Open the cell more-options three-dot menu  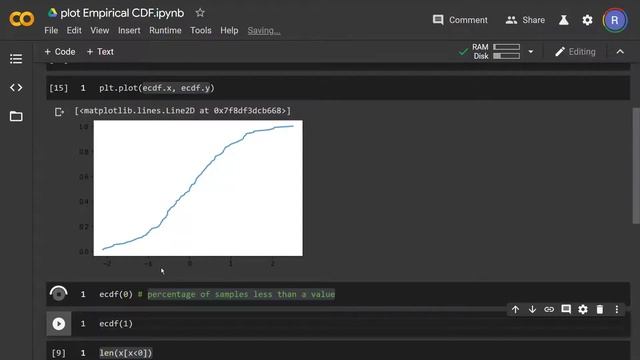click(x=616, y=309)
